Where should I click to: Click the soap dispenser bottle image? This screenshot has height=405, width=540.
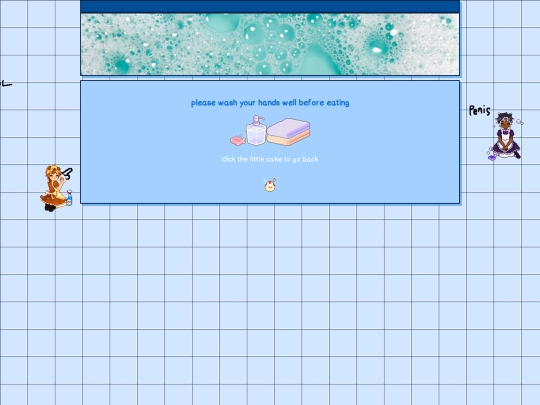click(x=256, y=130)
